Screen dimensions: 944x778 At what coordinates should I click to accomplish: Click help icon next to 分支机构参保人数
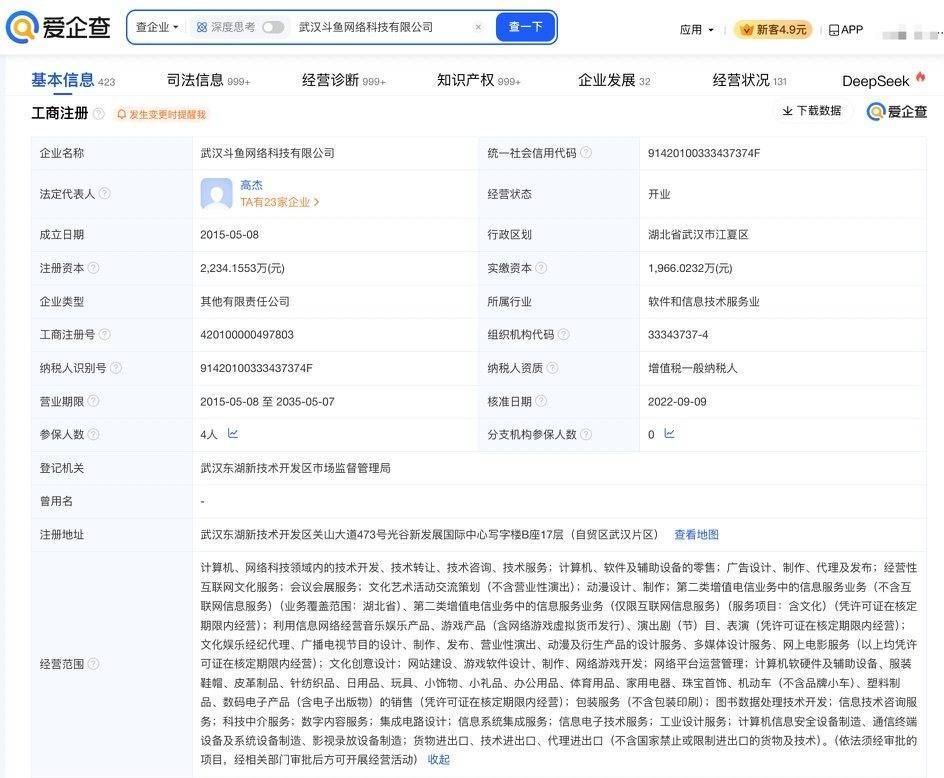[586, 434]
